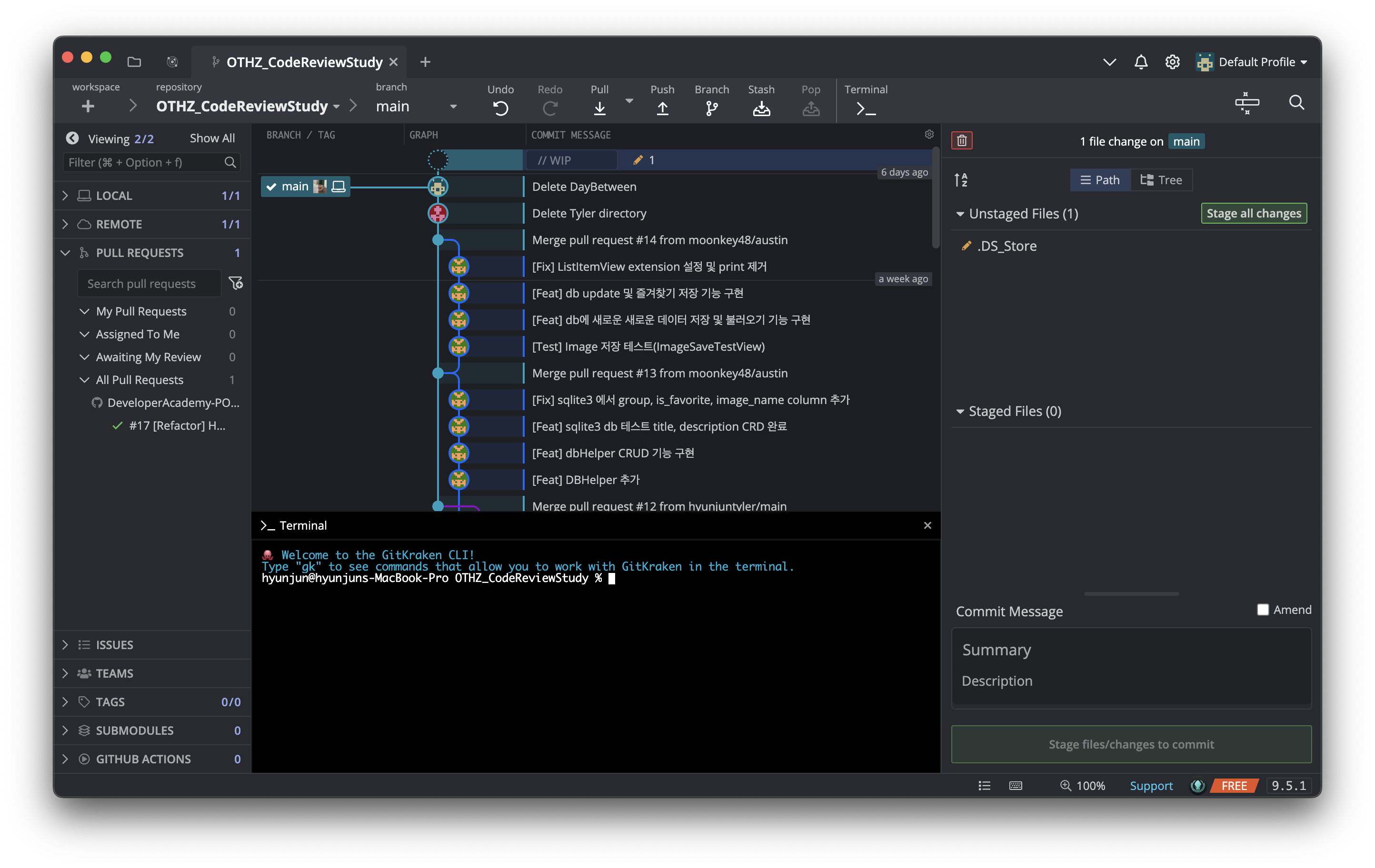Image resolution: width=1375 pixels, height=868 pixels.
Task: Open search using magnifier icon in toolbar
Action: point(1296,103)
